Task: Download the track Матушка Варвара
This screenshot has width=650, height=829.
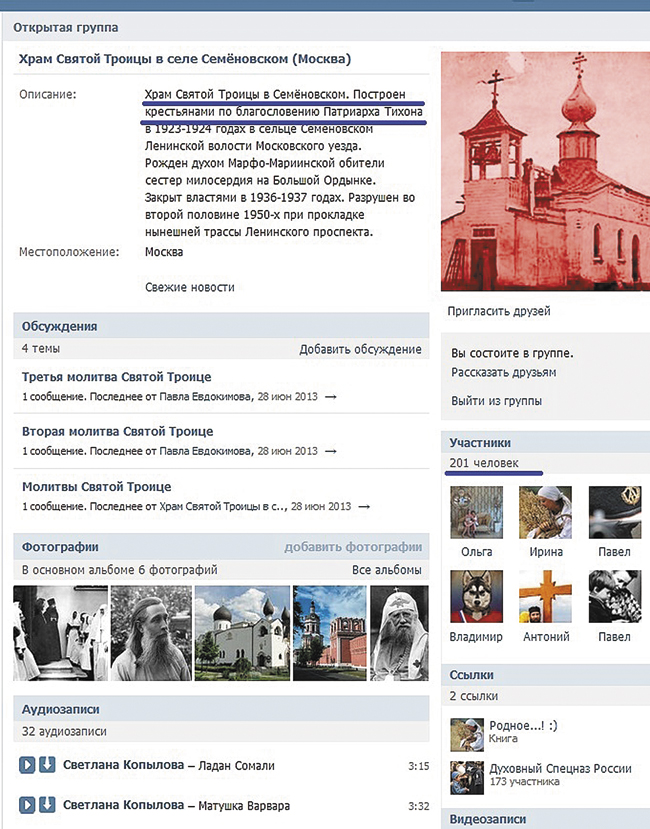Action: pyautogui.click(x=47, y=805)
